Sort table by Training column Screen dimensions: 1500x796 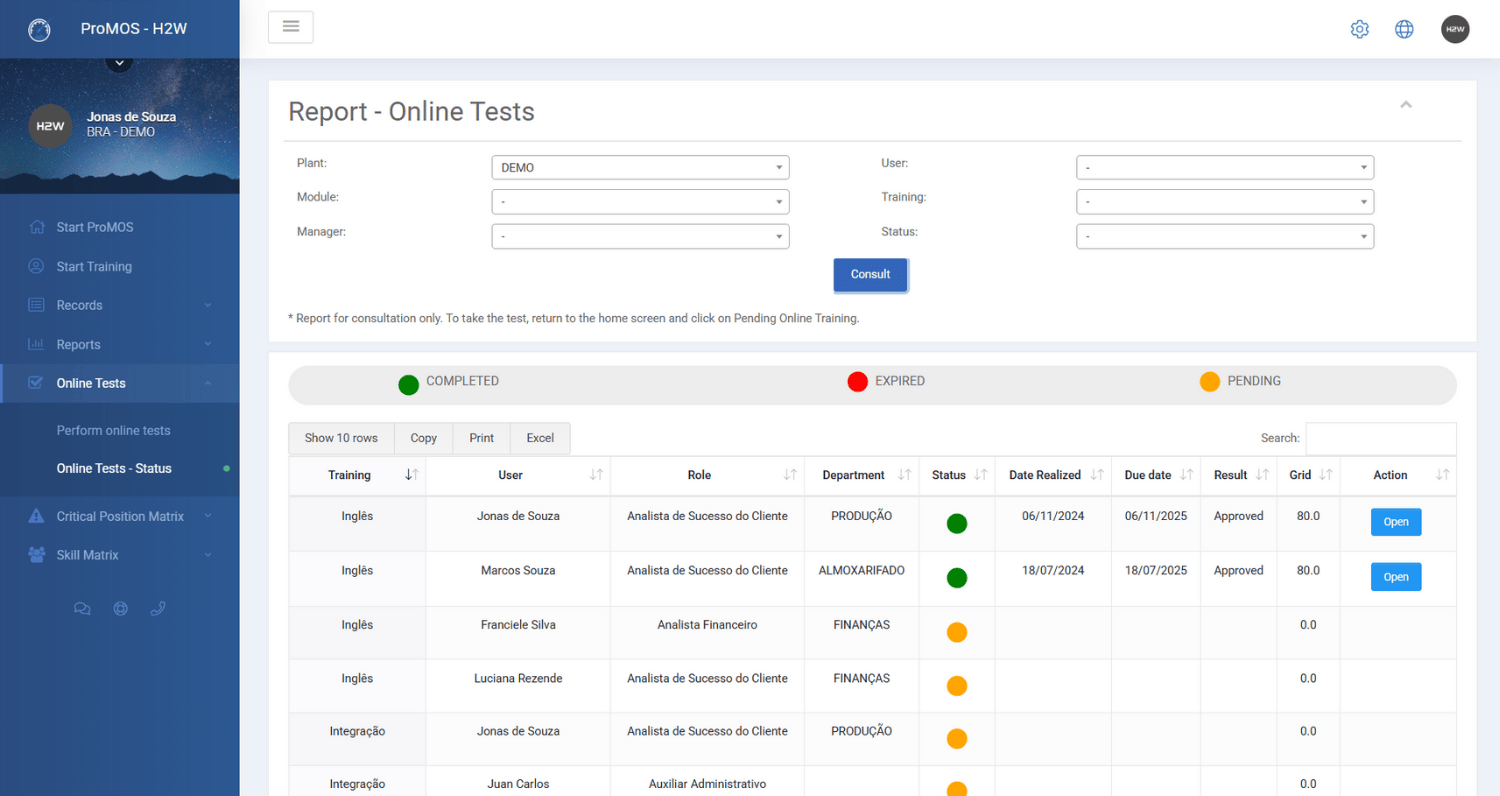pyautogui.click(x=357, y=475)
